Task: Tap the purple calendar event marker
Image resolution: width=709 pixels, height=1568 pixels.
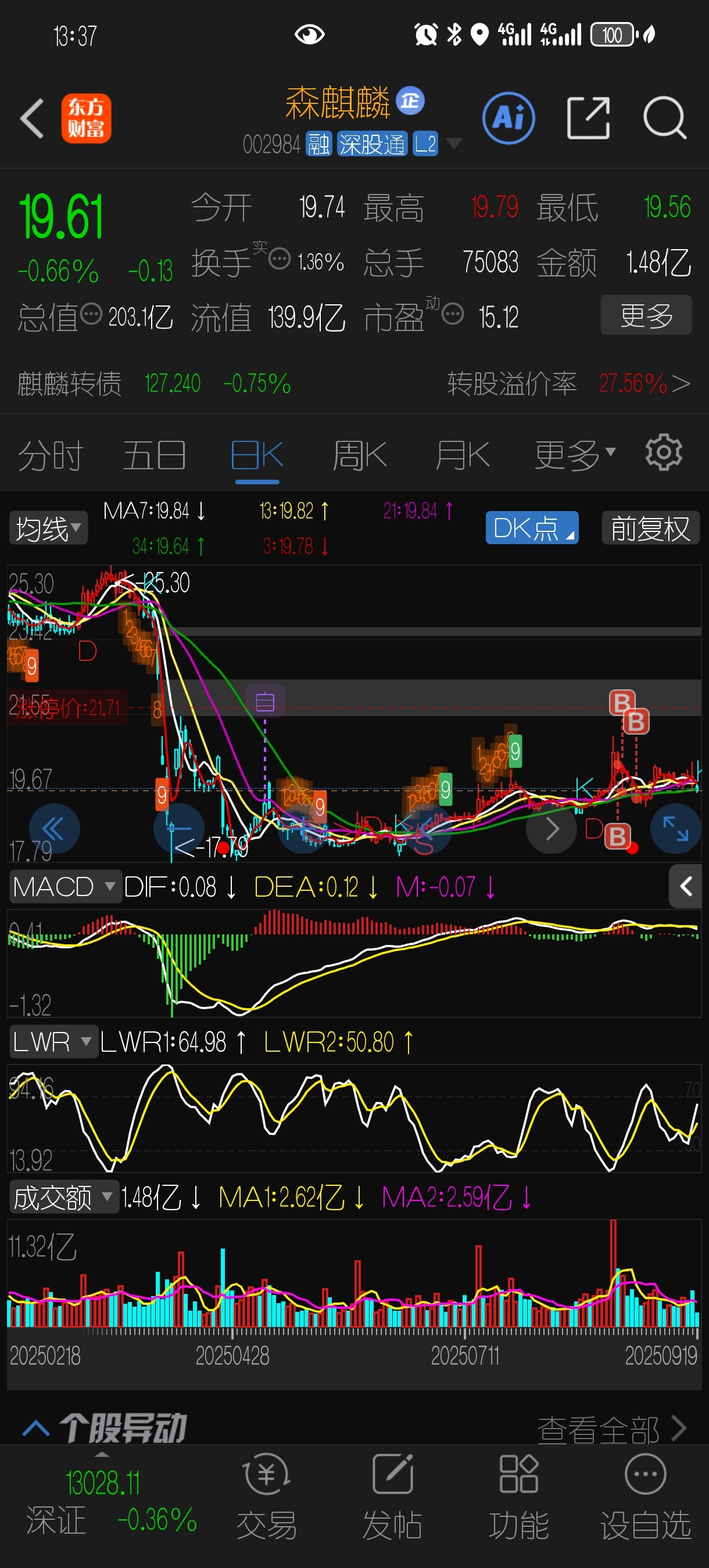Action: click(x=265, y=702)
